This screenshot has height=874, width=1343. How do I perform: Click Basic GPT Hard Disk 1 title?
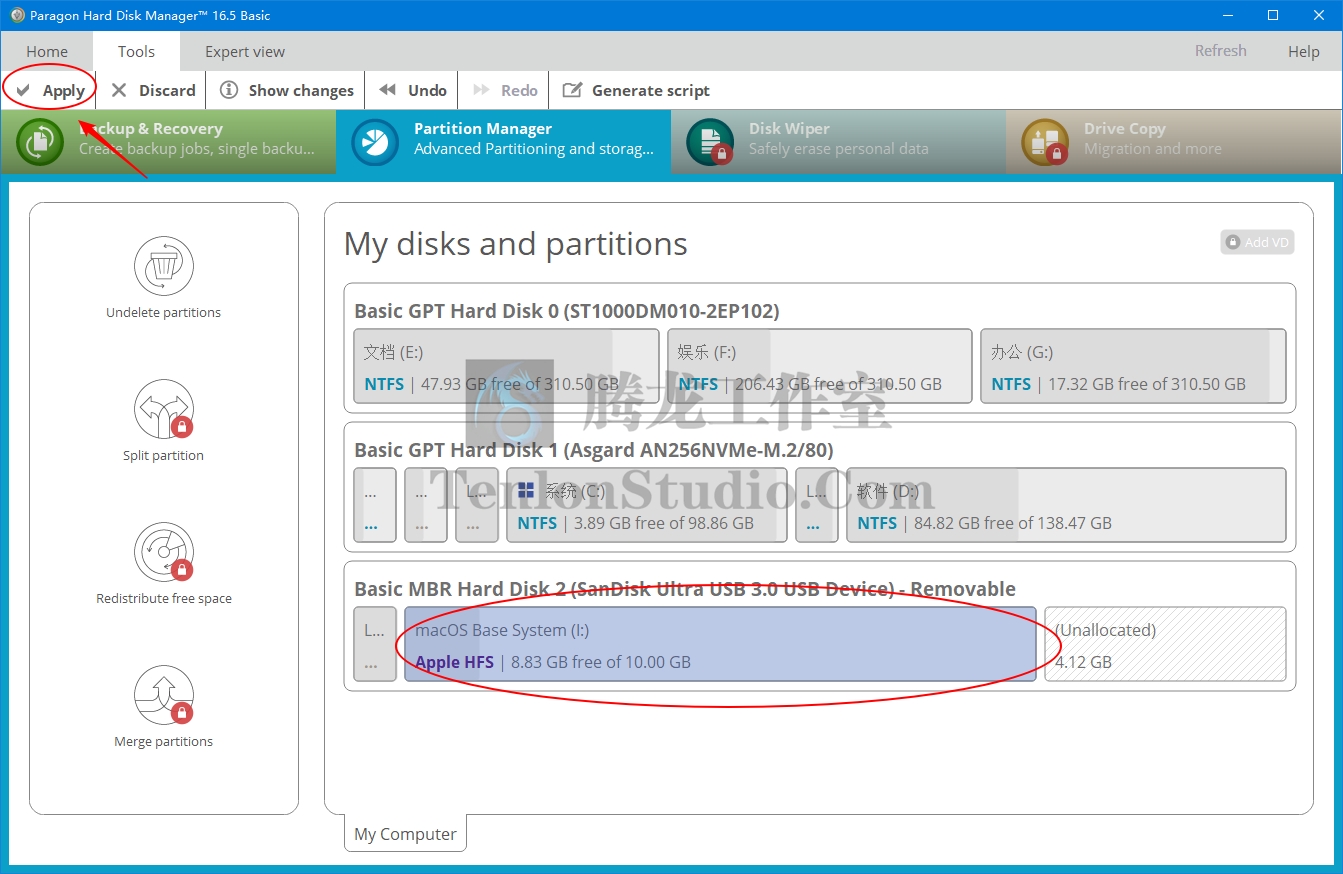coord(594,450)
